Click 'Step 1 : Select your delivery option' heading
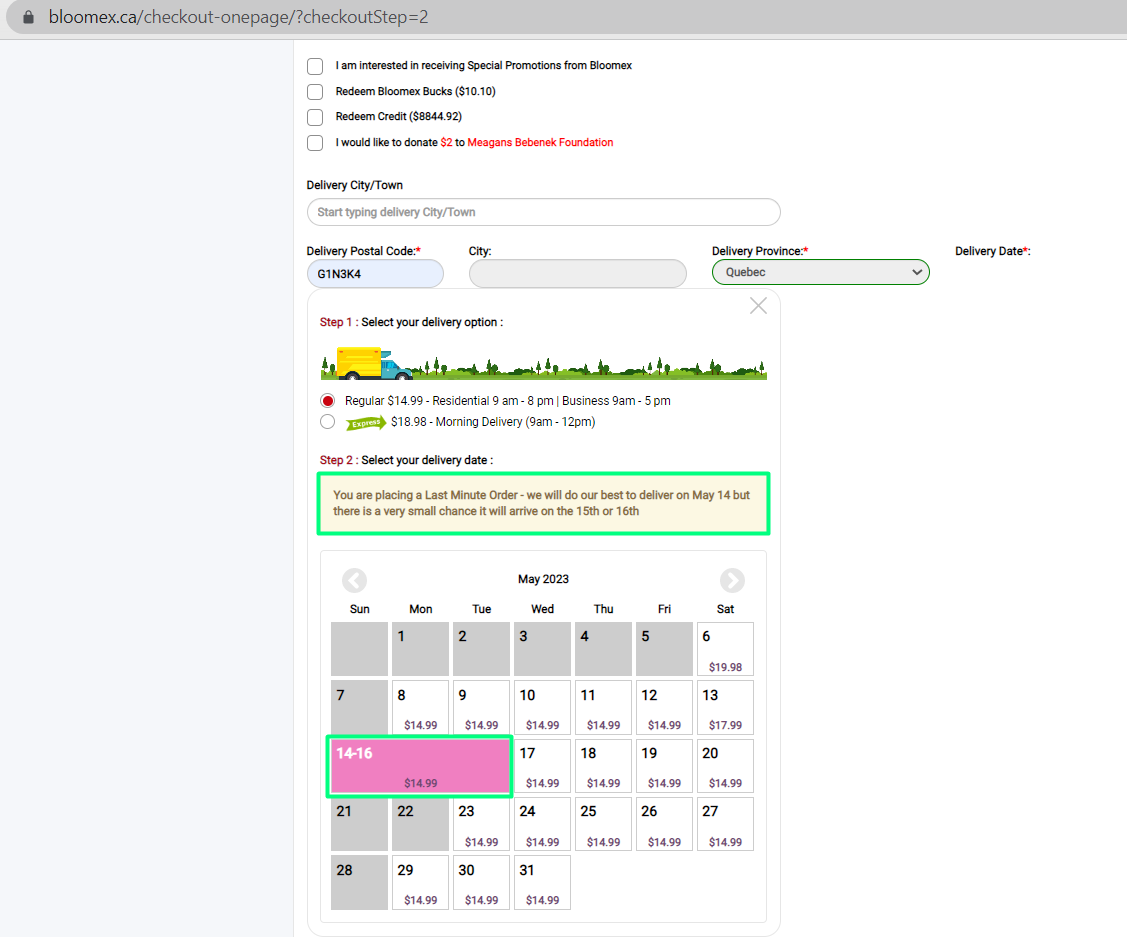This screenshot has width=1127, height=937. tap(411, 322)
